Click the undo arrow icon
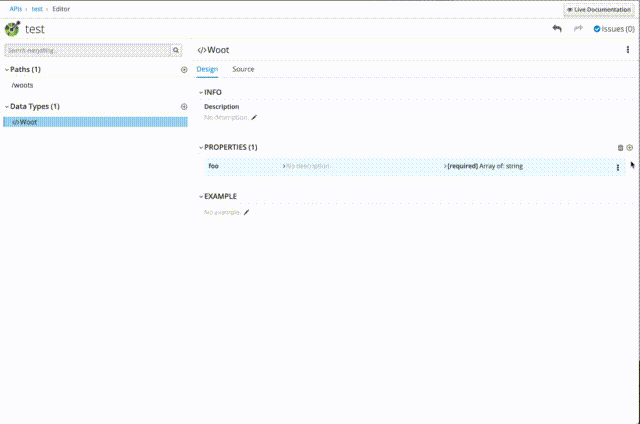 point(557,29)
